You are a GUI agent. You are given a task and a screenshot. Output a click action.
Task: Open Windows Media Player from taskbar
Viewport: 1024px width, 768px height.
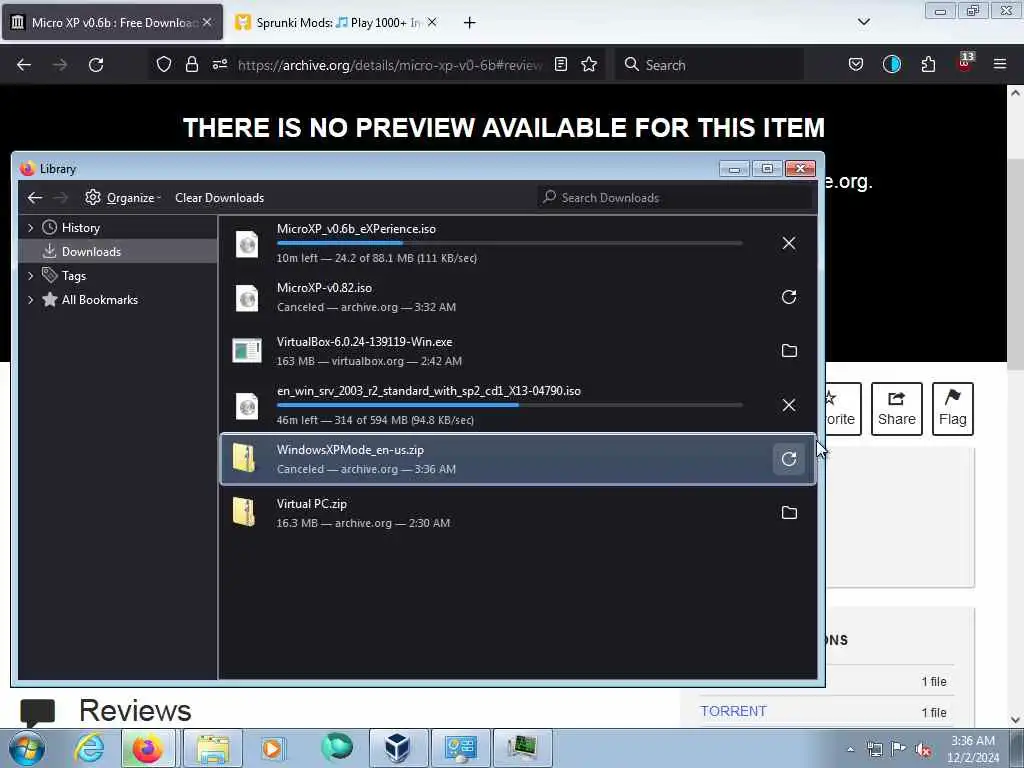tap(272, 748)
